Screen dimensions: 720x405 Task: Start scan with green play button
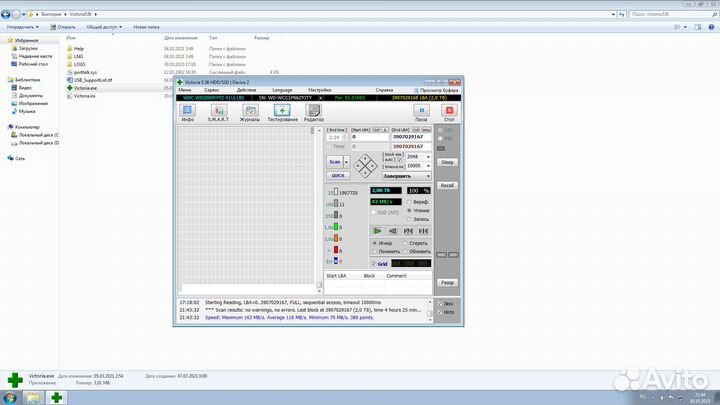pos(377,231)
